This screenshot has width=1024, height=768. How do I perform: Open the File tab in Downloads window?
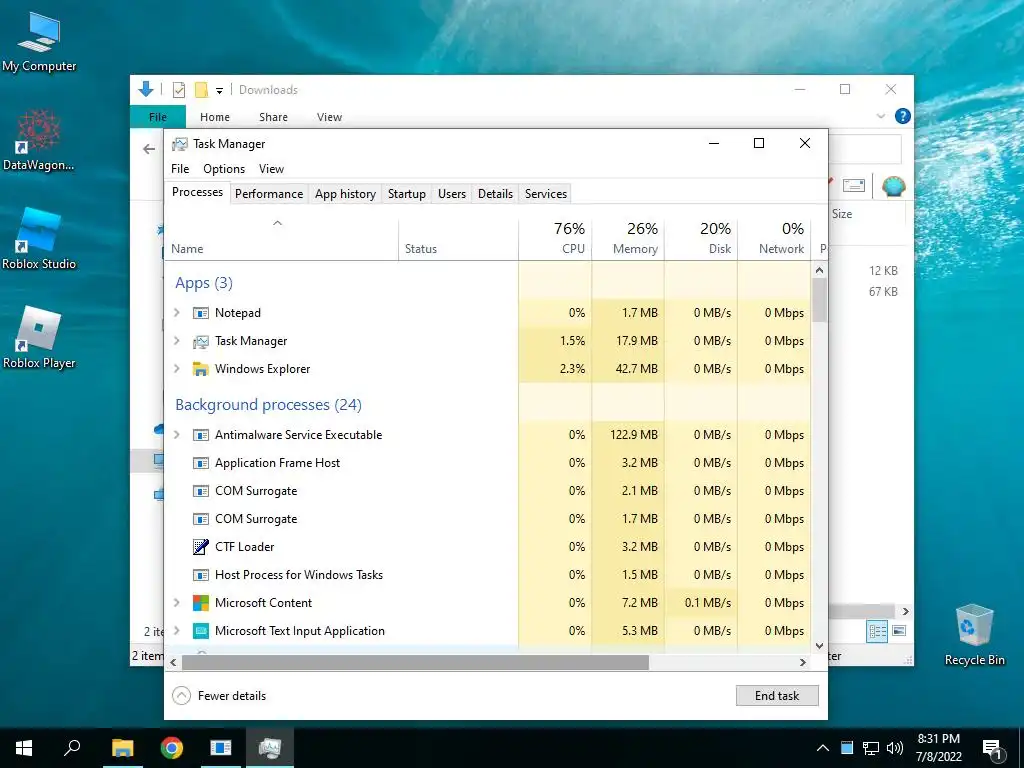[x=157, y=117]
